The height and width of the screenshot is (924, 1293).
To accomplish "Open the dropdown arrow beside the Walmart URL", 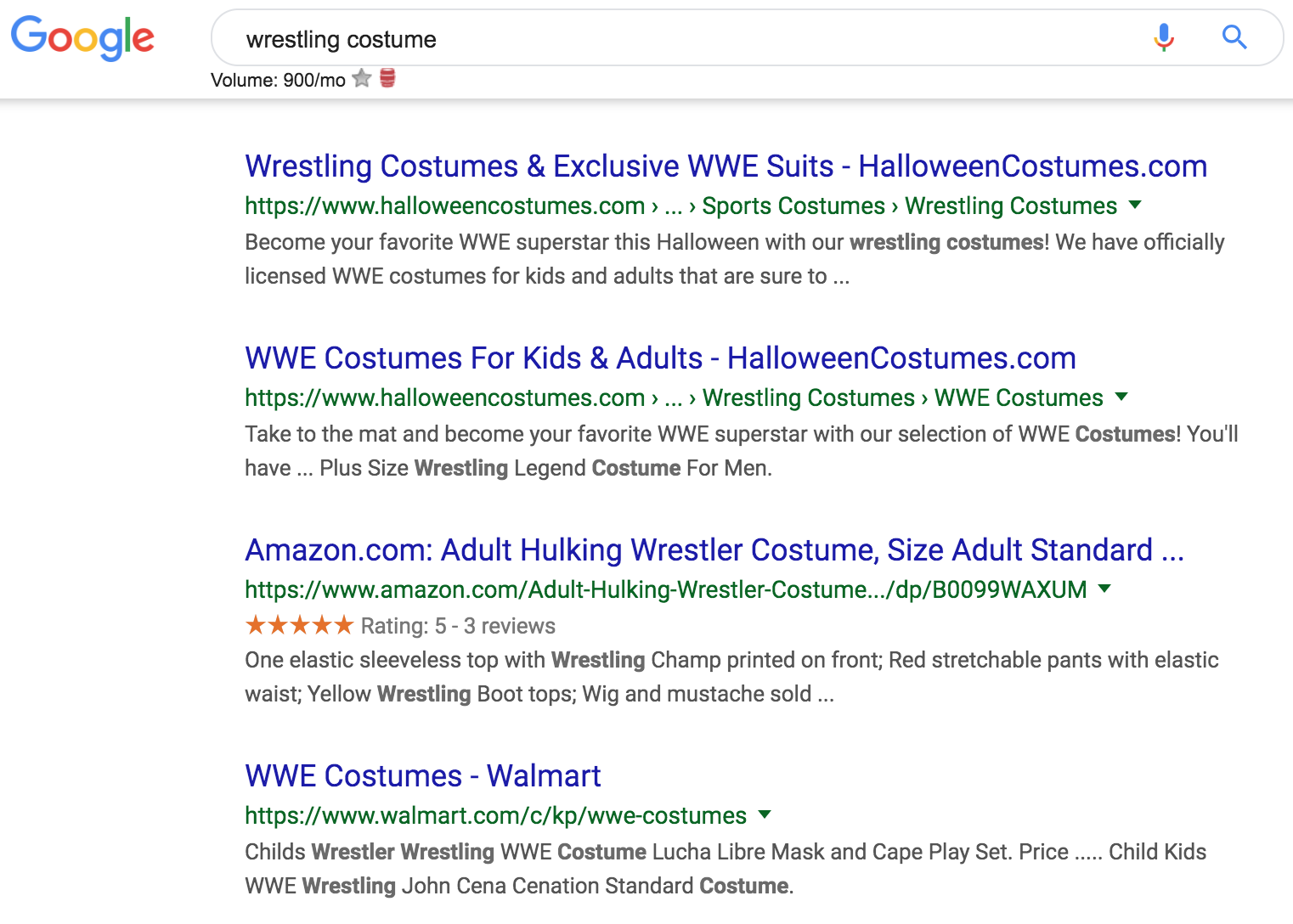I will click(x=765, y=814).
